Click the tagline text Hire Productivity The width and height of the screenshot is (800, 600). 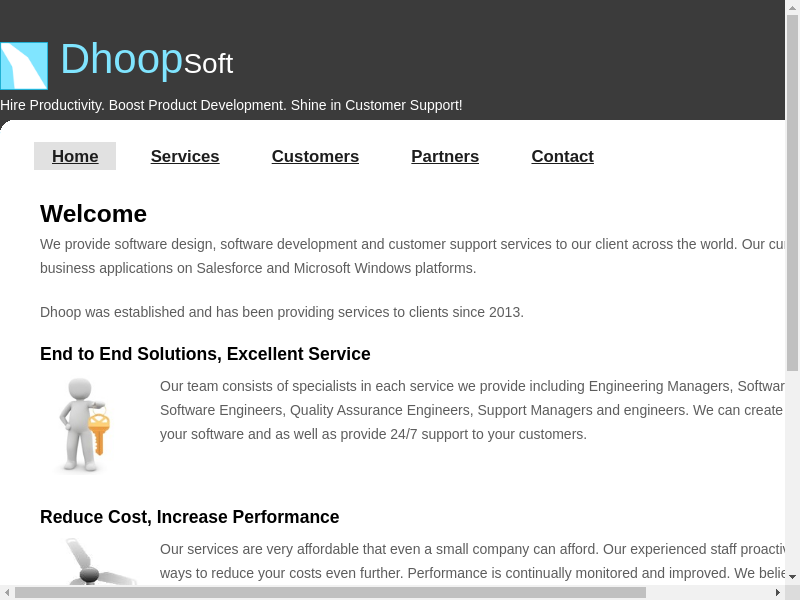click(x=231, y=105)
